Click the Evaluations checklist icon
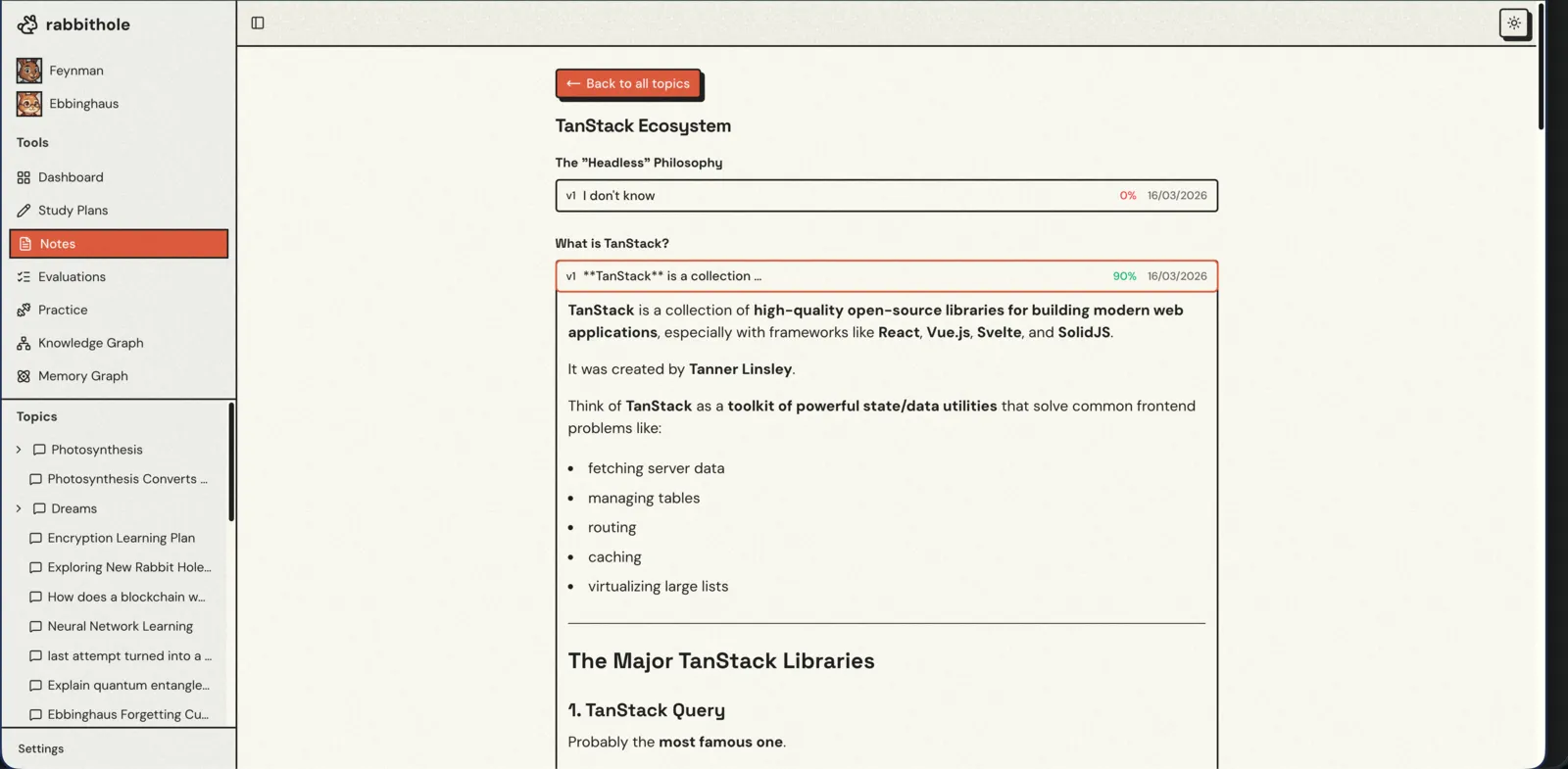 click(x=24, y=277)
